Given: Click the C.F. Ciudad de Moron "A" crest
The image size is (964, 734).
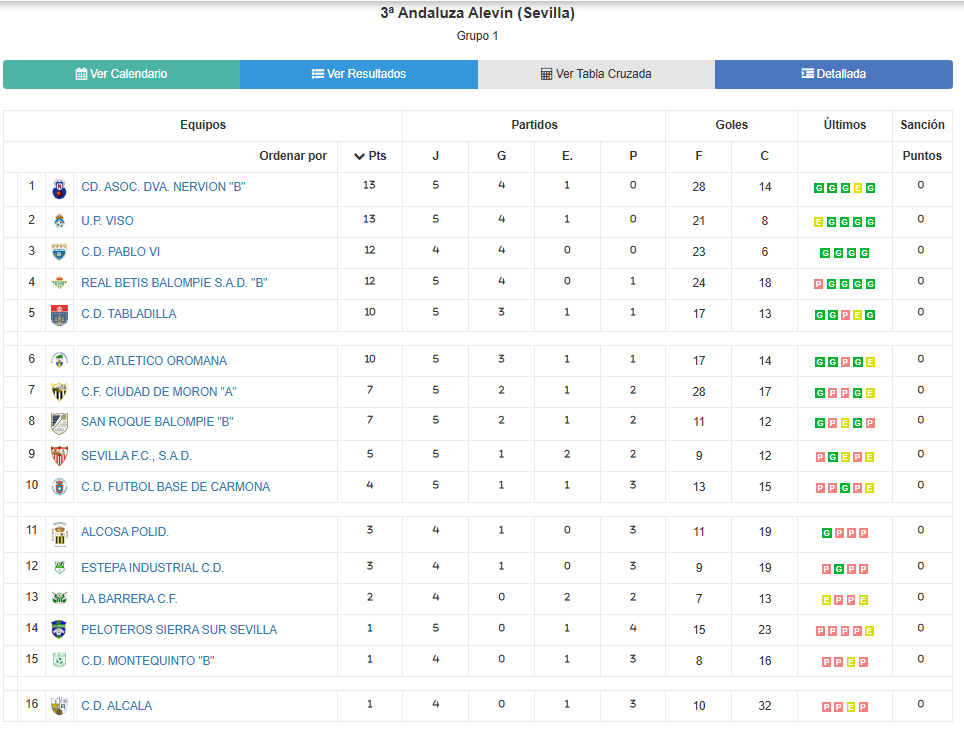Looking at the screenshot, I should point(59,392).
